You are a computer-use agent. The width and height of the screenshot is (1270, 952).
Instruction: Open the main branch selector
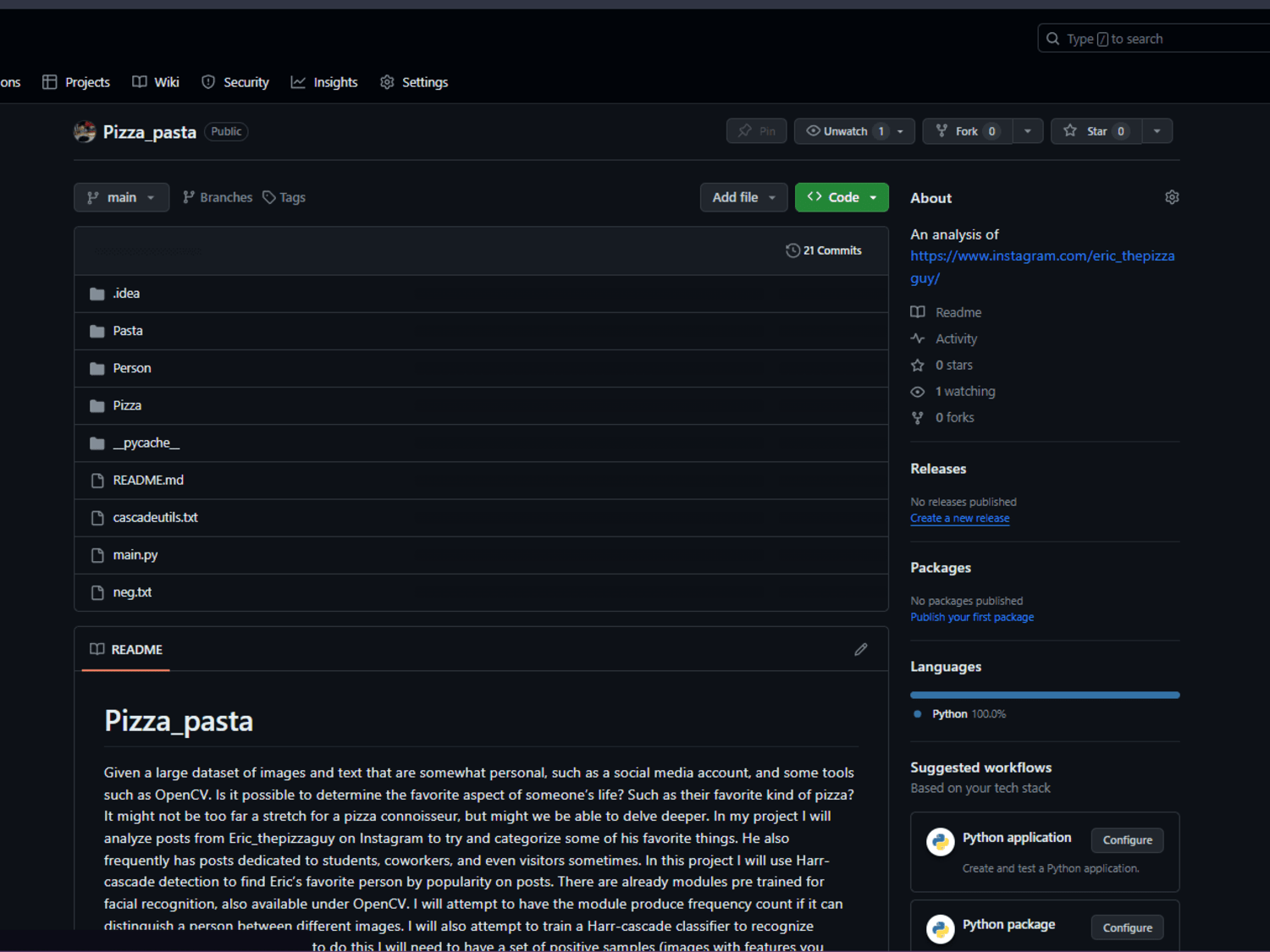click(x=121, y=197)
